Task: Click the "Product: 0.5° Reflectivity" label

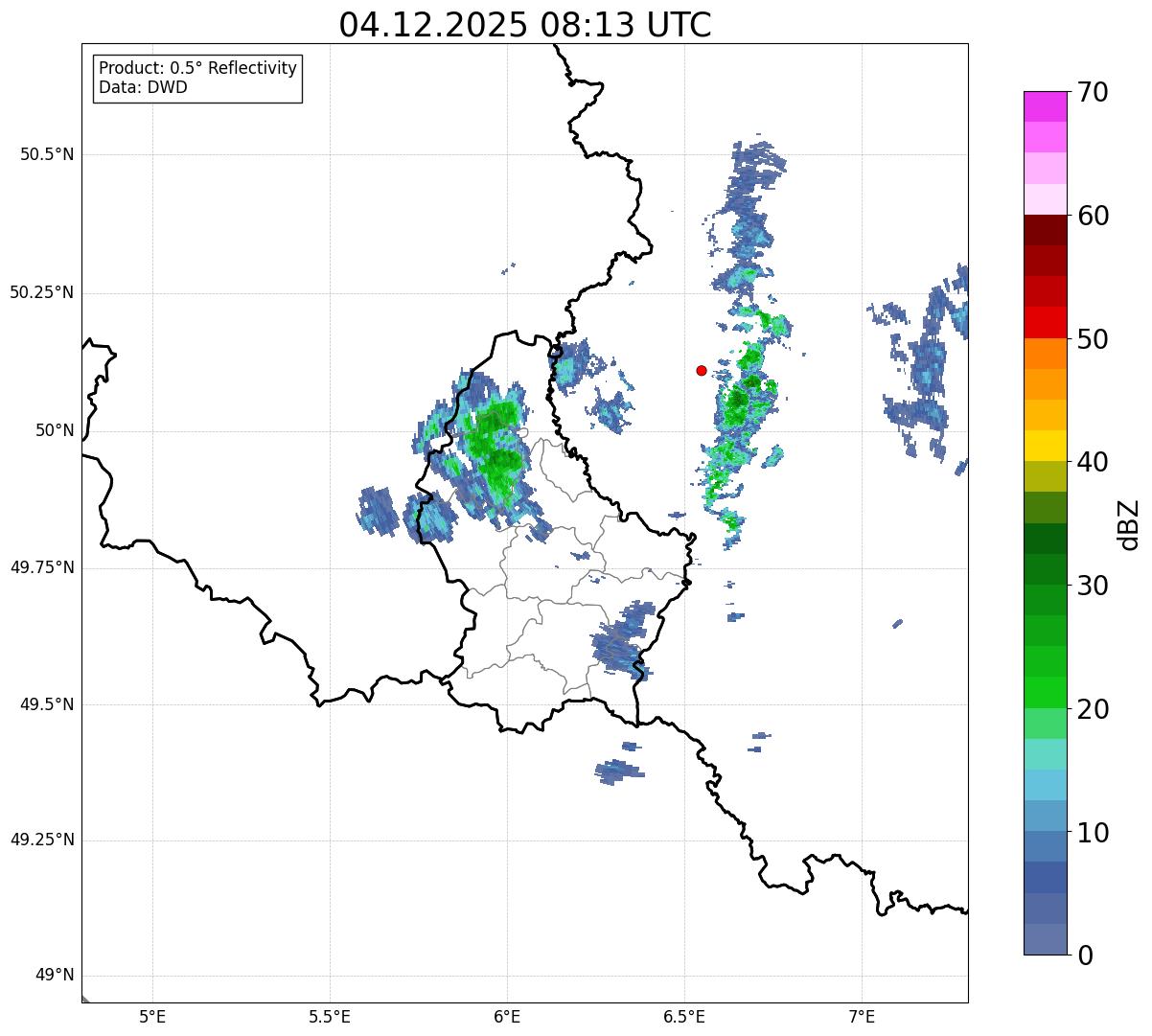Action: 198,68
